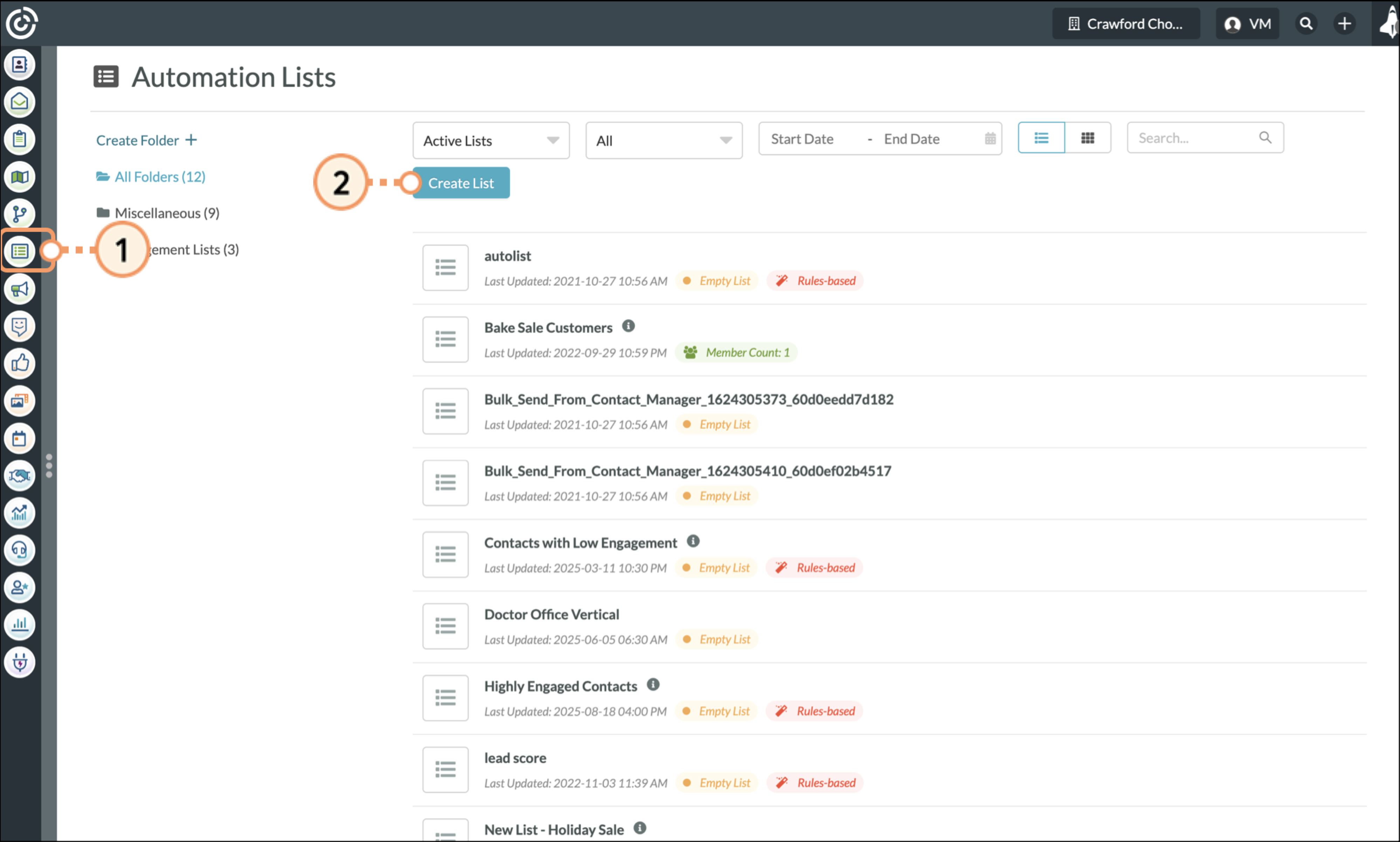
Task: Click the megaphone campaigns sidebar icon
Action: [x=20, y=289]
